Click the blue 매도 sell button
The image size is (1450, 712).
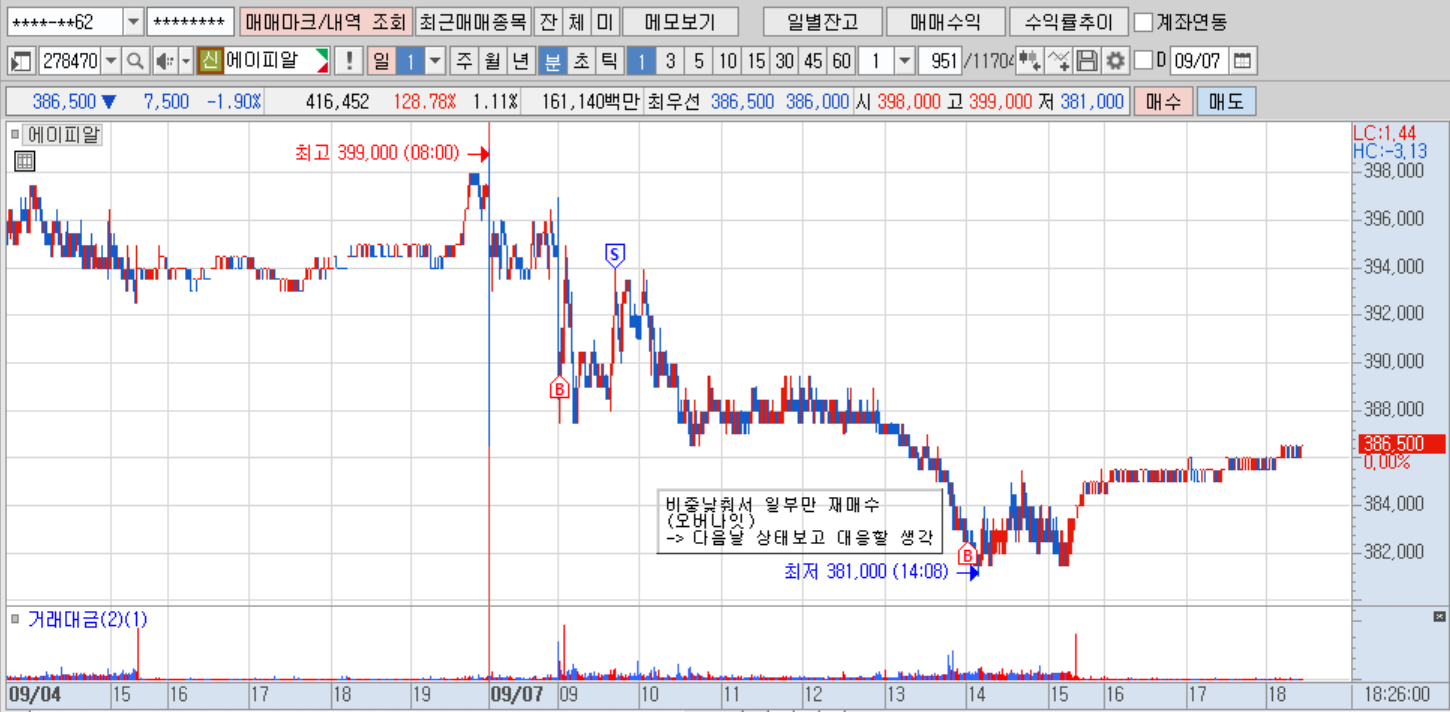click(x=1226, y=101)
